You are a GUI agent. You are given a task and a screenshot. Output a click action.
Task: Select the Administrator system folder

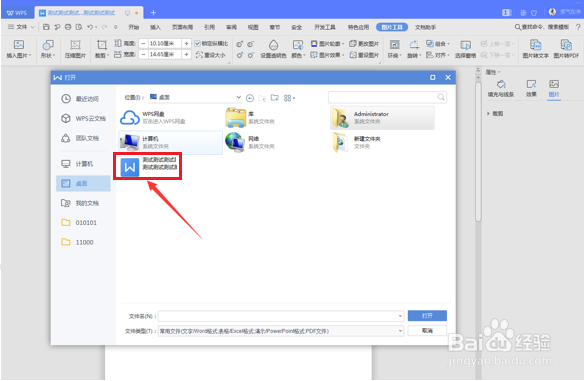click(x=383, y=118)
